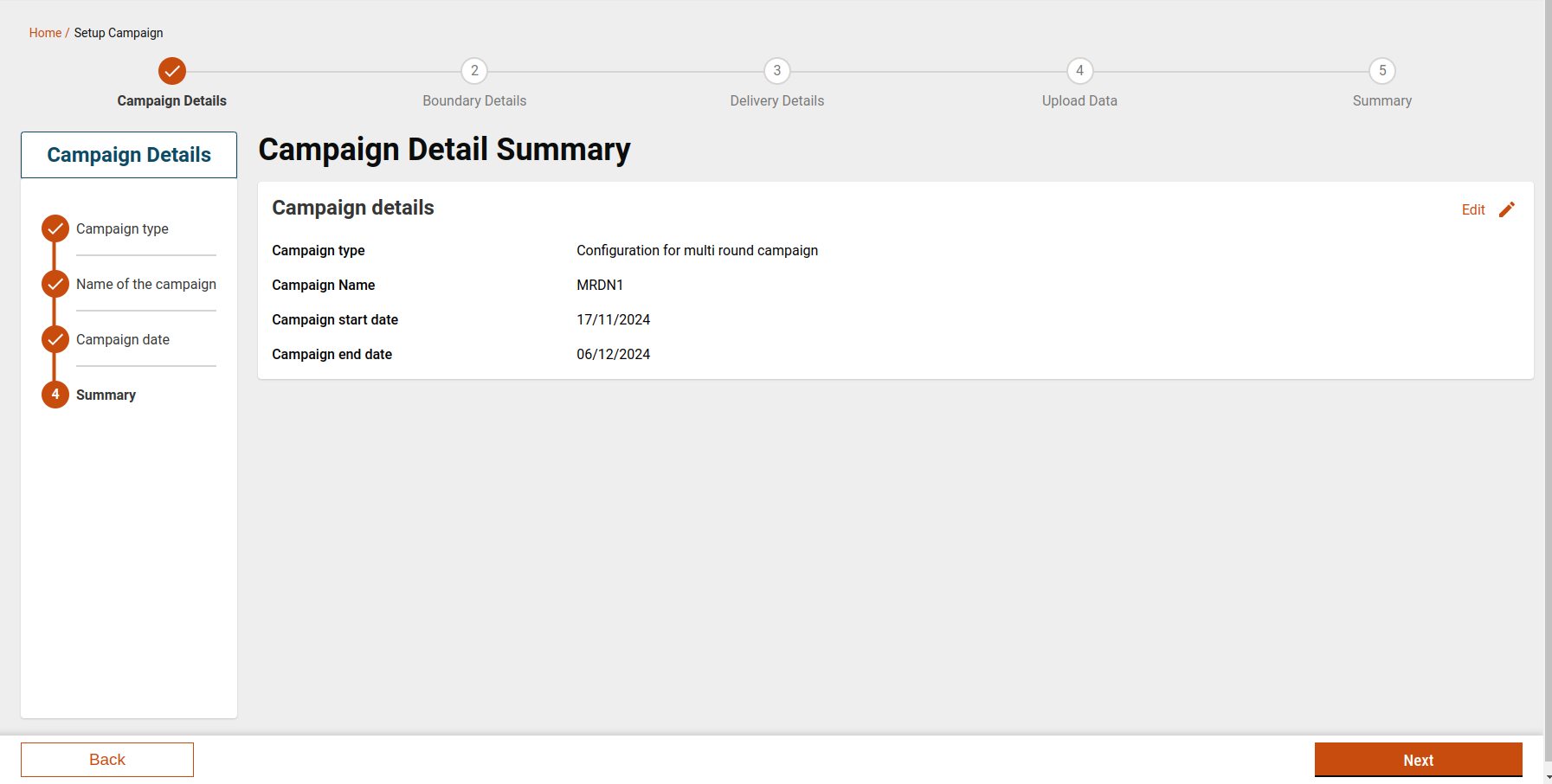Screen dimensions: 1552x784
Task: Select Summary in the sidebar steps
Action: tap(106, 395)
